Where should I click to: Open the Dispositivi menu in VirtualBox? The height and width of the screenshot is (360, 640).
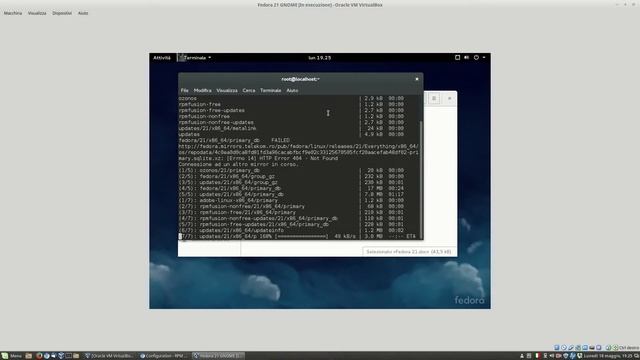[x=62, y=13]
